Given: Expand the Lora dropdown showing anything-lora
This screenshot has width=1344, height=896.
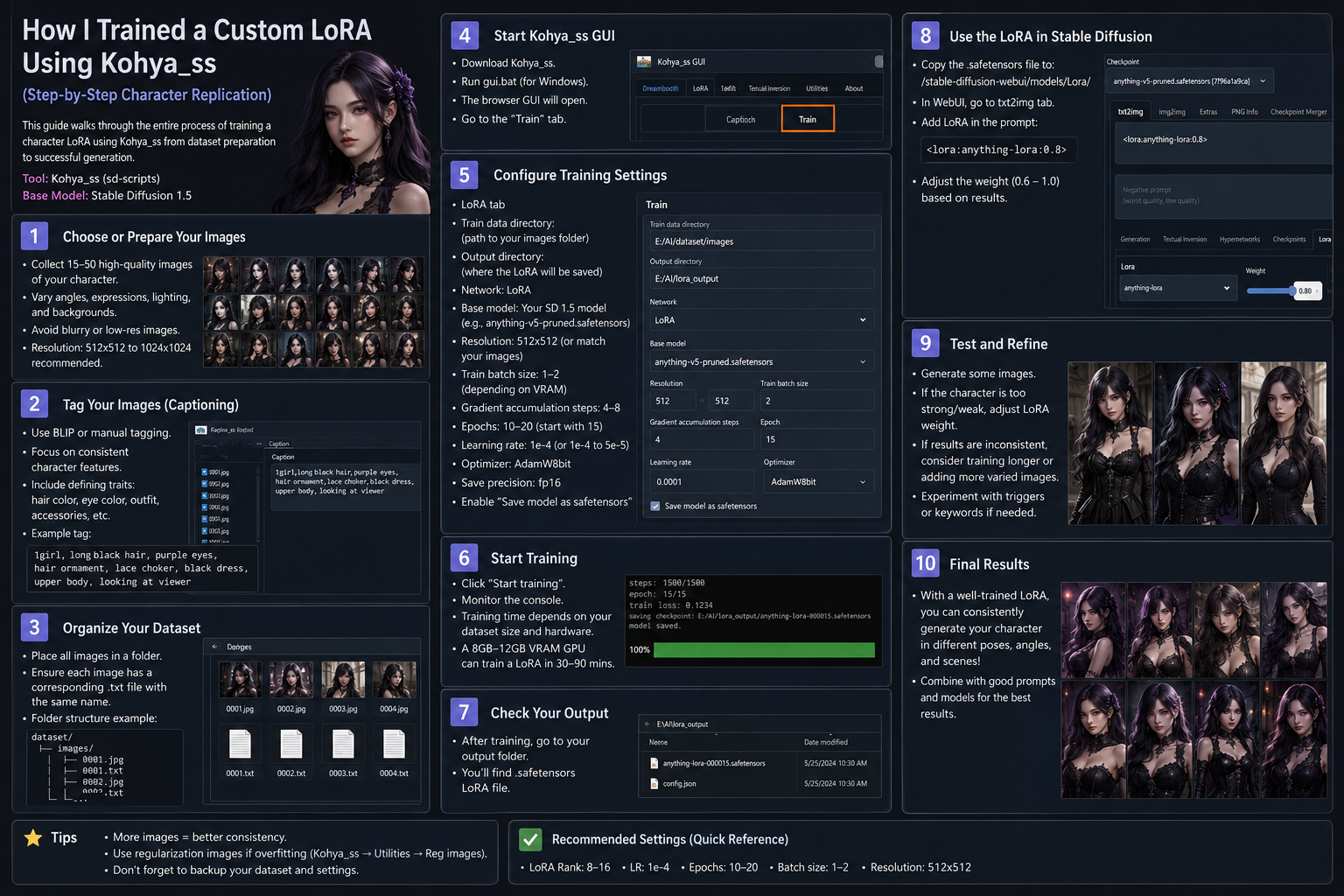Looking at the screenshot, I should (x=1178, y=288).
